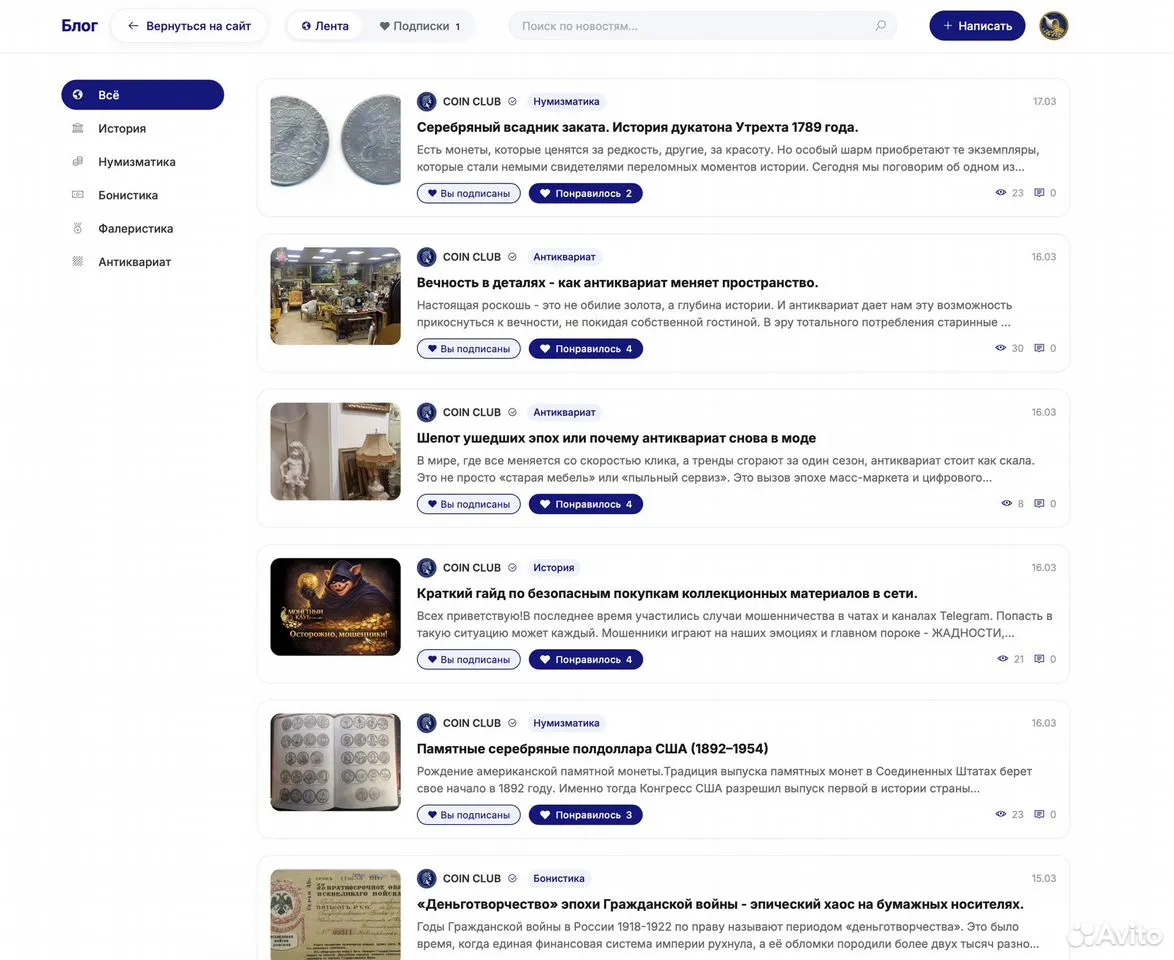Select the Всё category
1174x960 pixels.
pyautogui.click(x=142, y=94)
